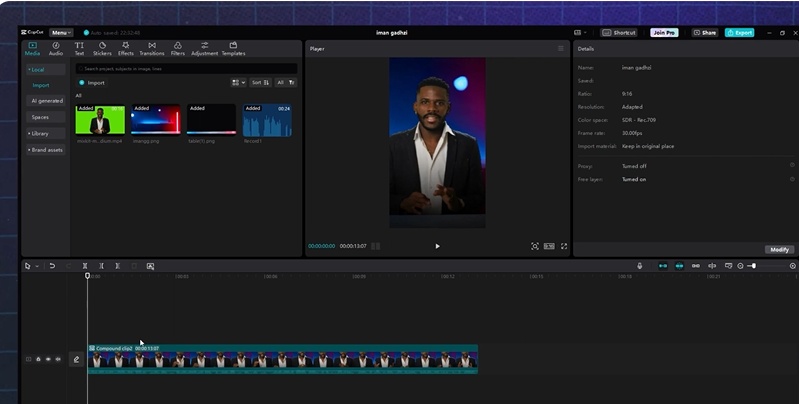Click the Modify button in Details

(779, 250)
